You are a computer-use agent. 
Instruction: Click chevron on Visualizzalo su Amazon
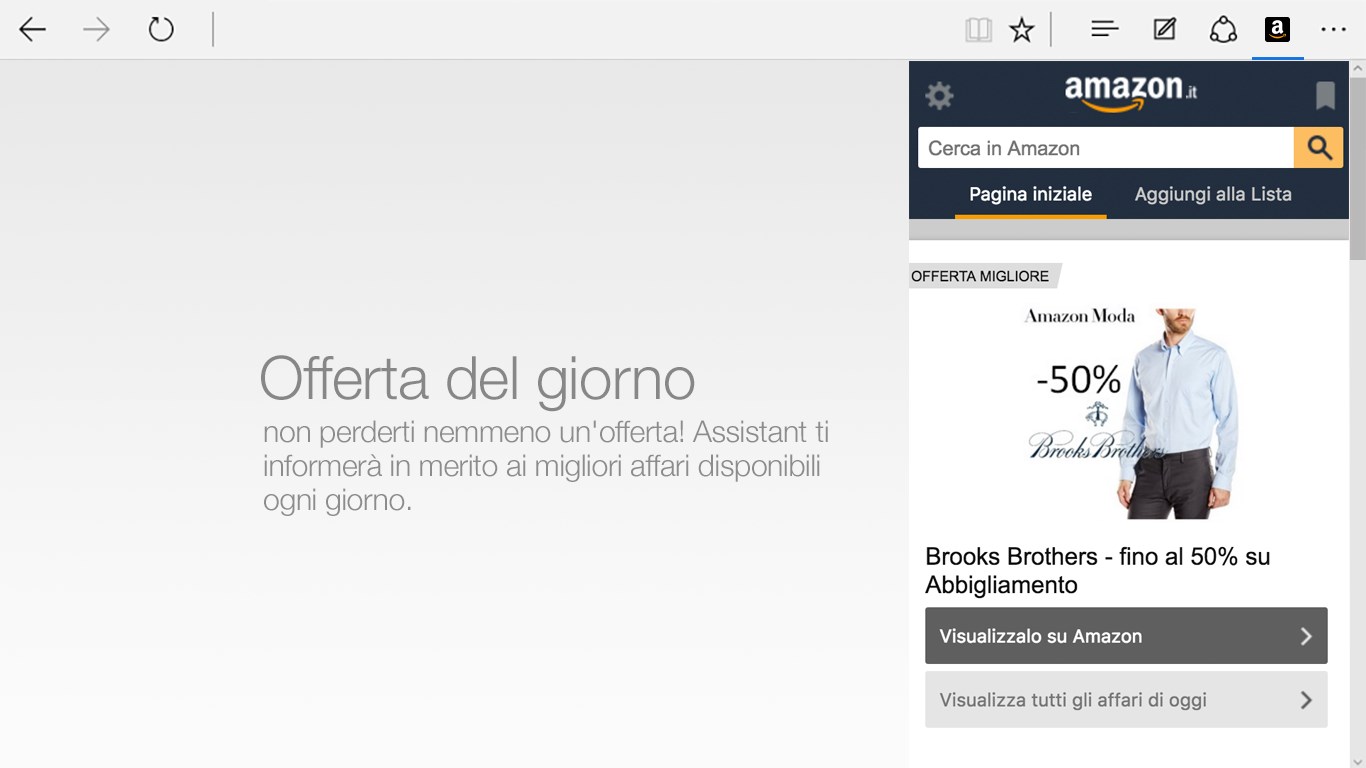1306,636
